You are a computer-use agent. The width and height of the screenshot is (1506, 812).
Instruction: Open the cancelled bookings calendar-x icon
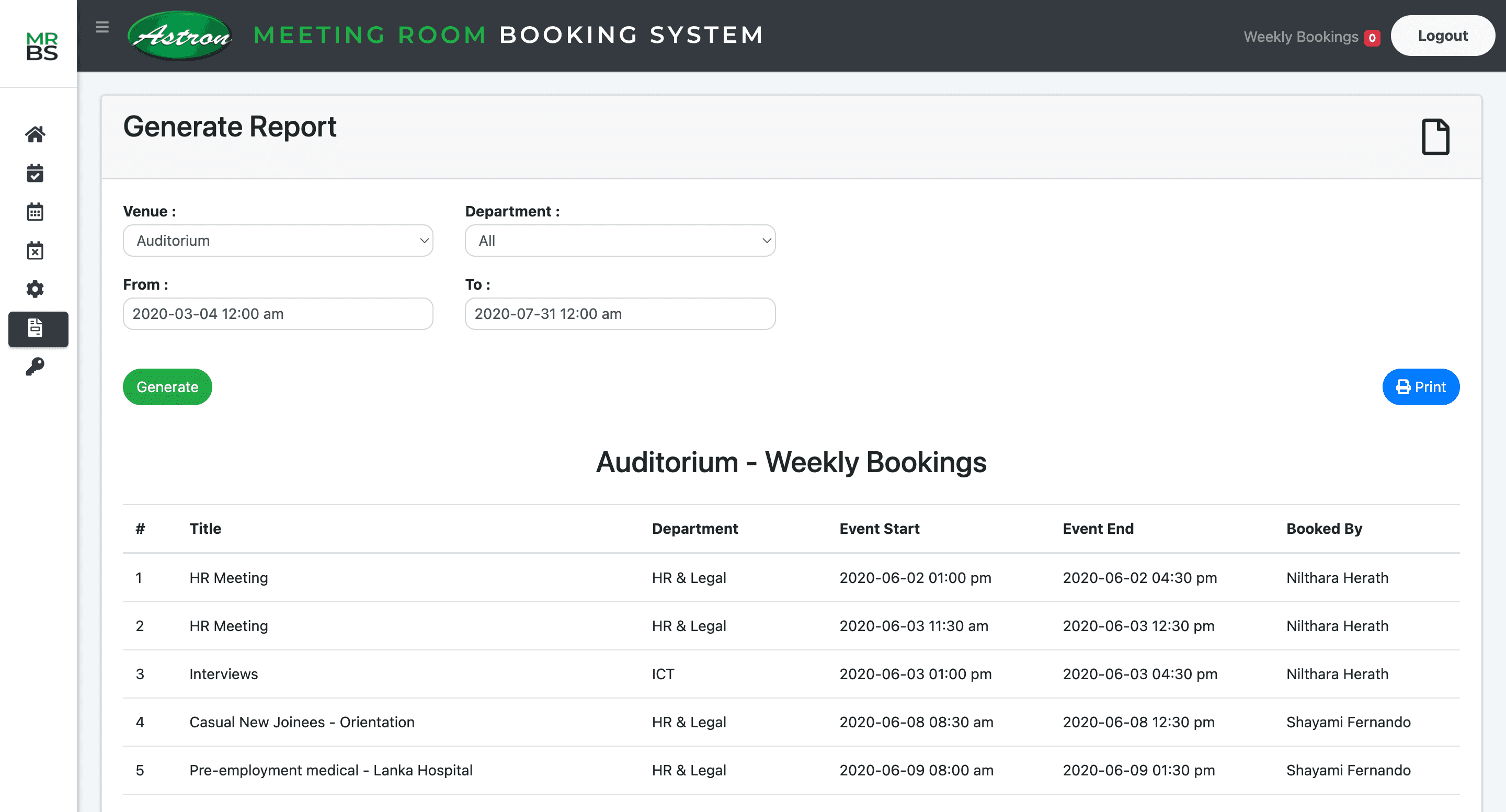pos(35,250)
